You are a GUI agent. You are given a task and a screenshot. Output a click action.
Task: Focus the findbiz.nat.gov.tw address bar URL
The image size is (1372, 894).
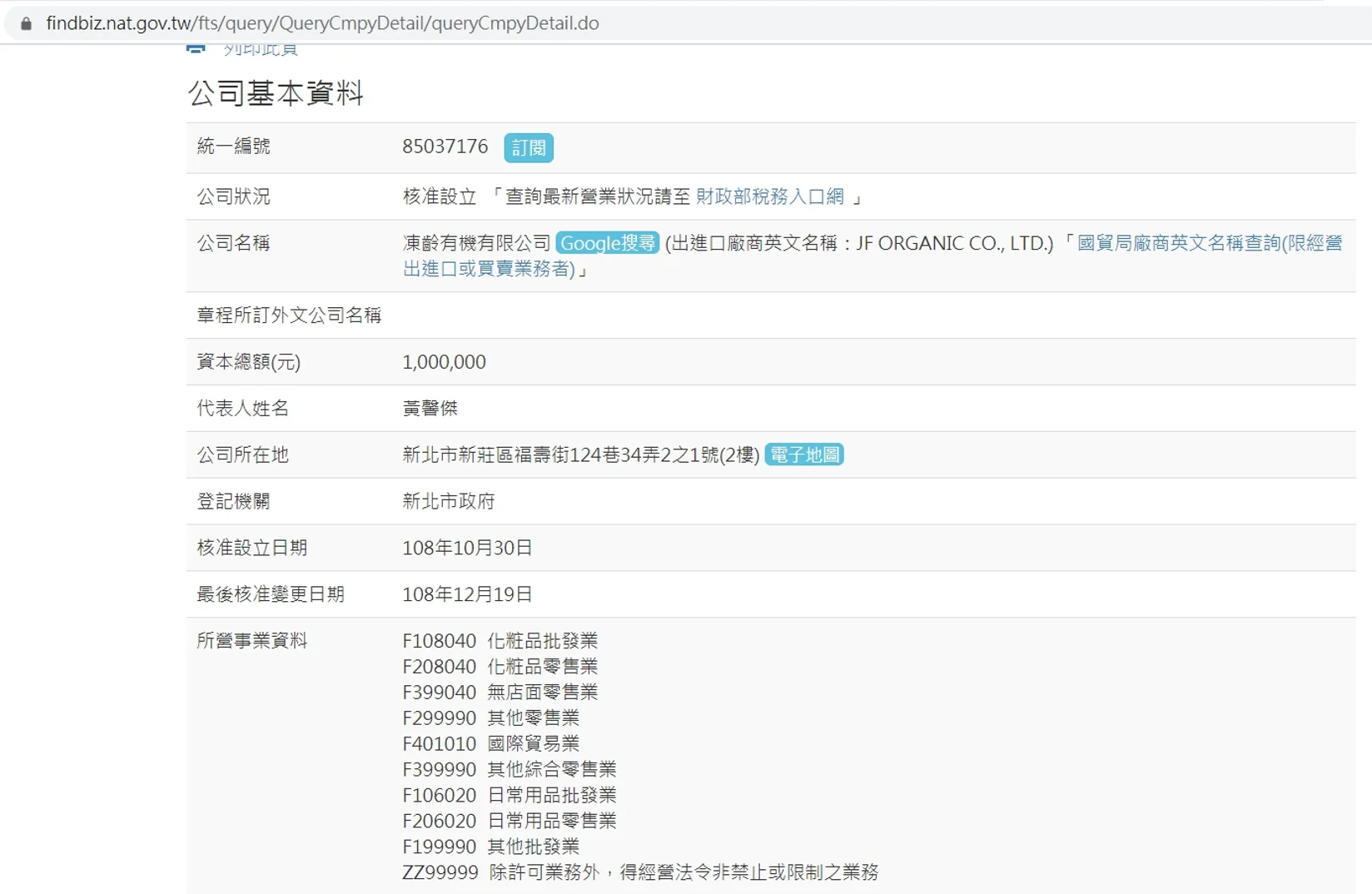[322, 23]
